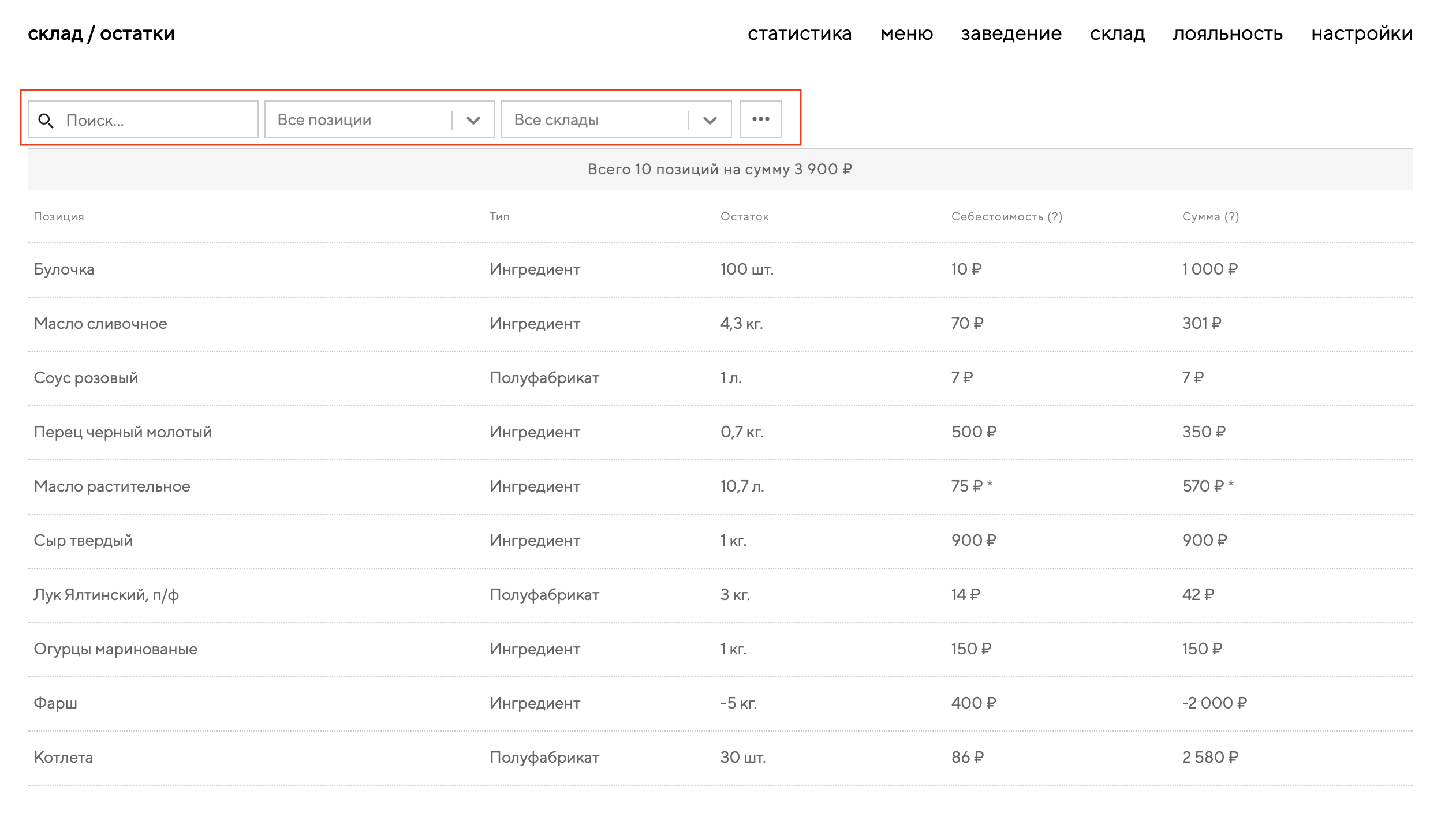Viewport: 1456px width, 817px height.
Task: Select 'склад' in the top navigation
Action: pyautogui.click(x=1117, y=33)
